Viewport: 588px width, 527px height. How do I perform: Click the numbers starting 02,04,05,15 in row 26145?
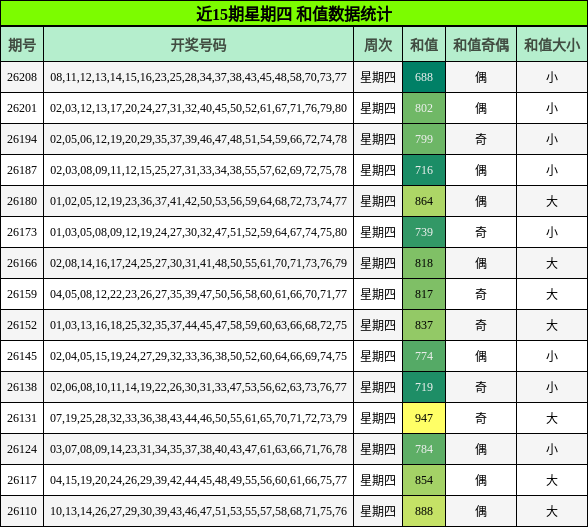(x=198, y=356)
